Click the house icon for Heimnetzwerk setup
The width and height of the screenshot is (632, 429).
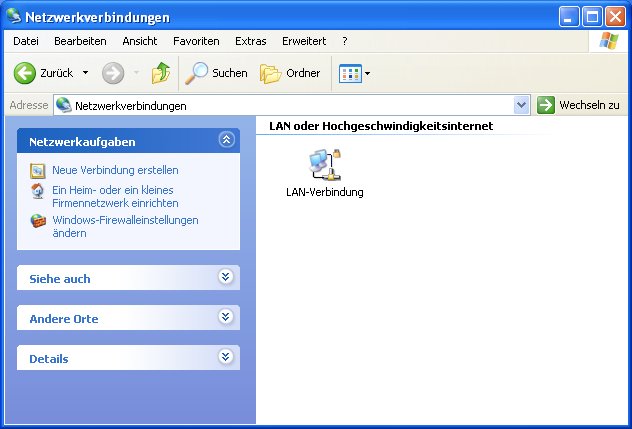pos(38,191)
